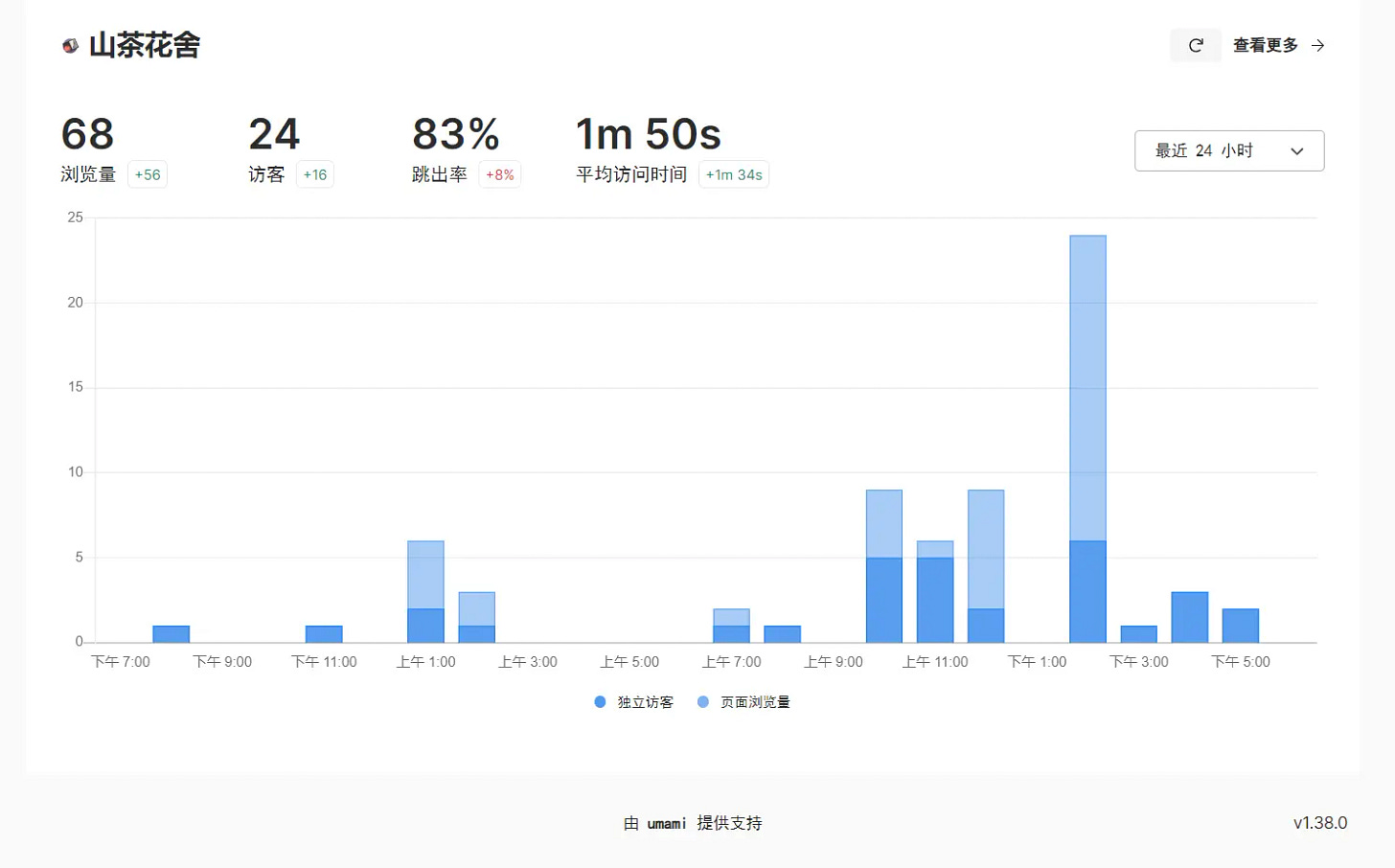Click the chevron in the date range dropdown
This screenshot has width=1395, height=868.
tap(1297, 151)
